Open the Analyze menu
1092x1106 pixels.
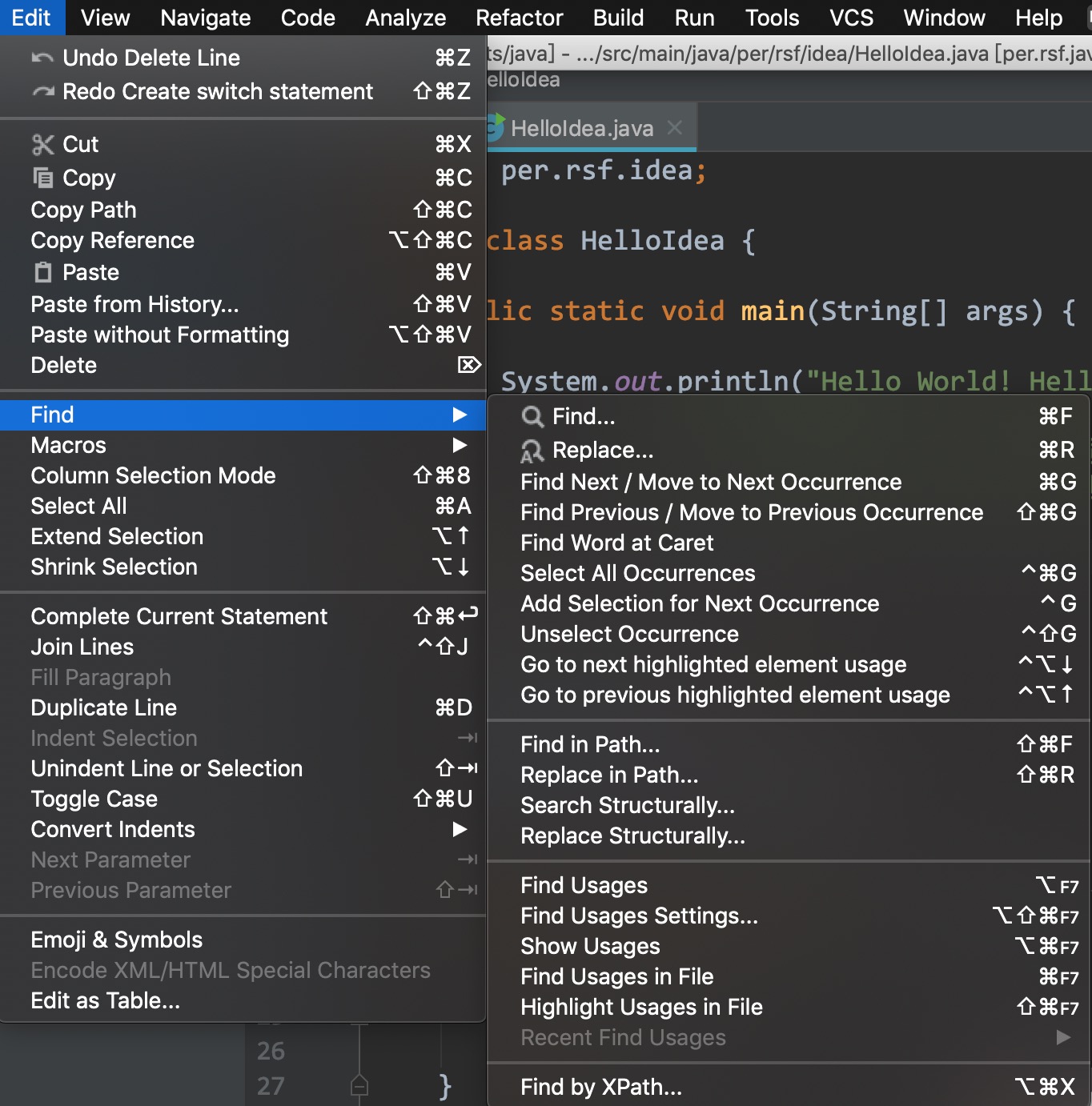tap(406, 18)
